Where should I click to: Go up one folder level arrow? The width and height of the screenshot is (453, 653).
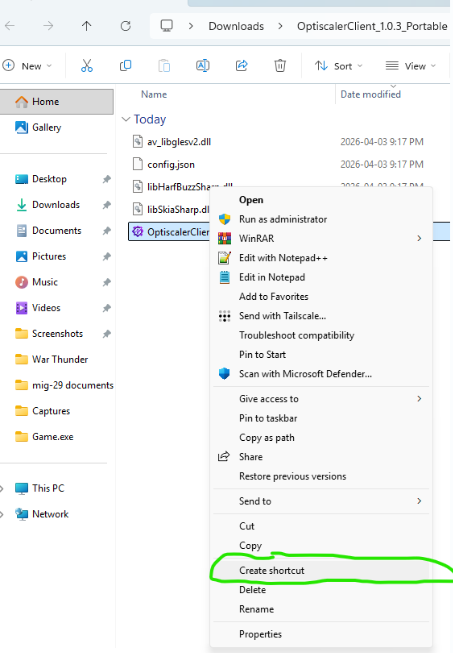coord(87,26)
